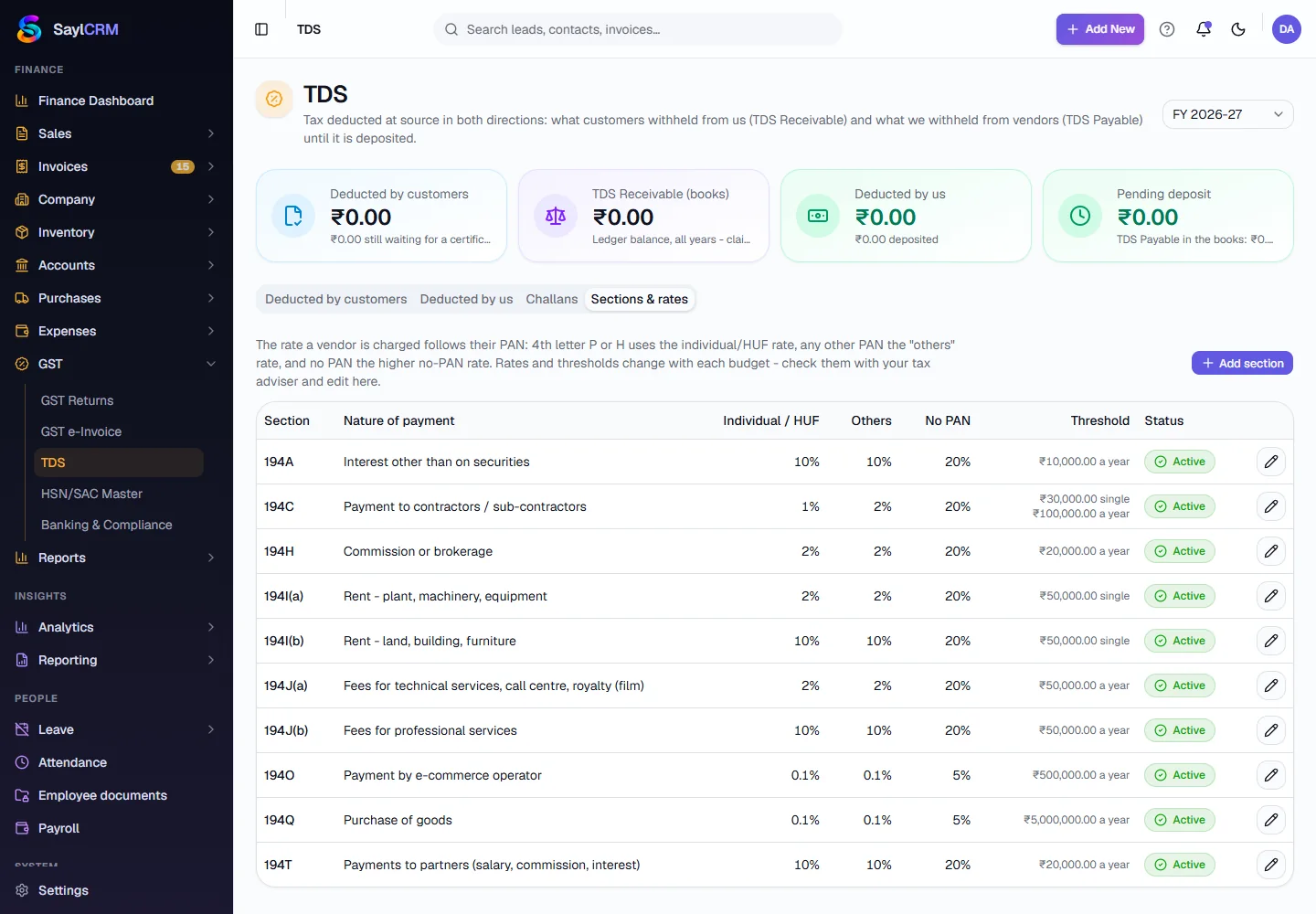Image resolution: width=1316 pixels, height=914 pixels.
Task: Edit the 194O e-commerce operator row
Action: (x=1271, y=775)
